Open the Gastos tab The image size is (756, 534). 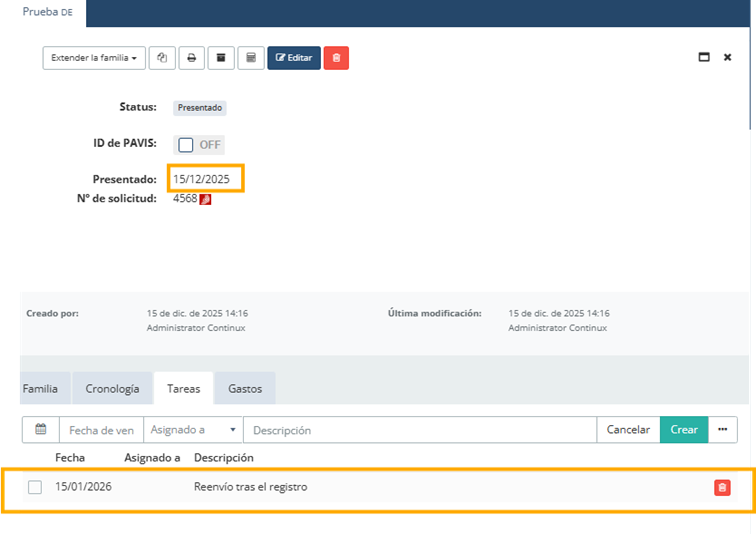(x=245, y=388)
